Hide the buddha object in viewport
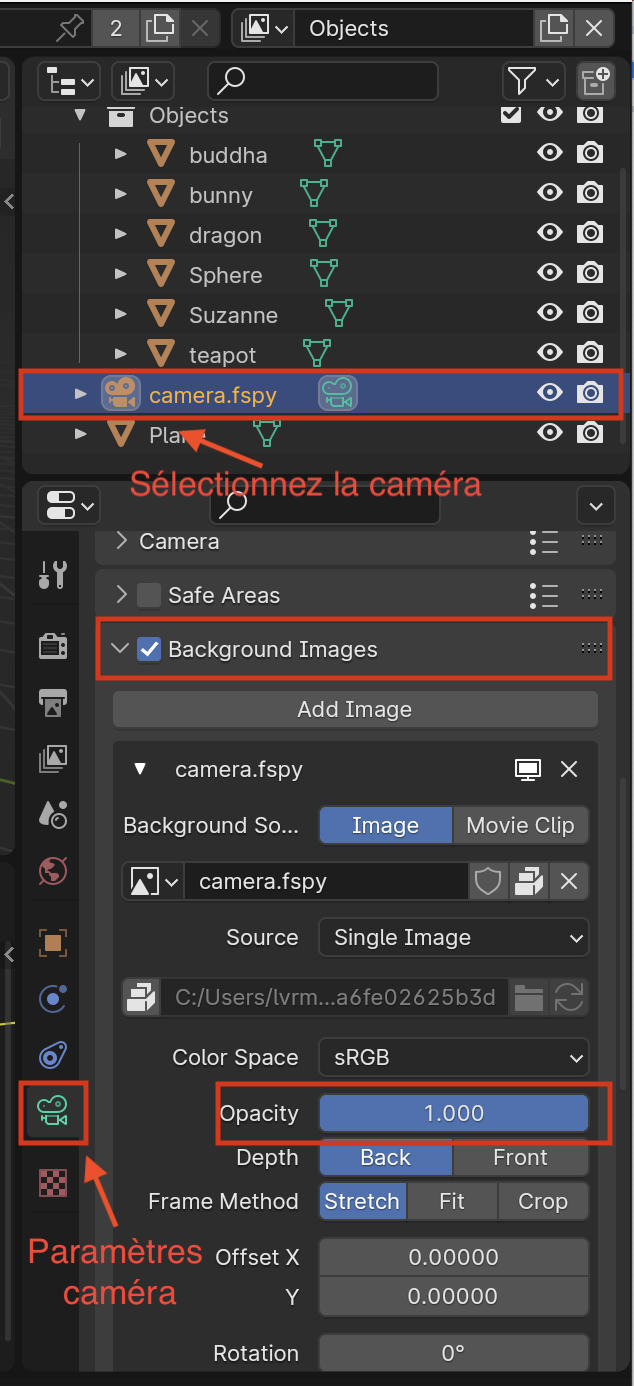 [549, 153]
